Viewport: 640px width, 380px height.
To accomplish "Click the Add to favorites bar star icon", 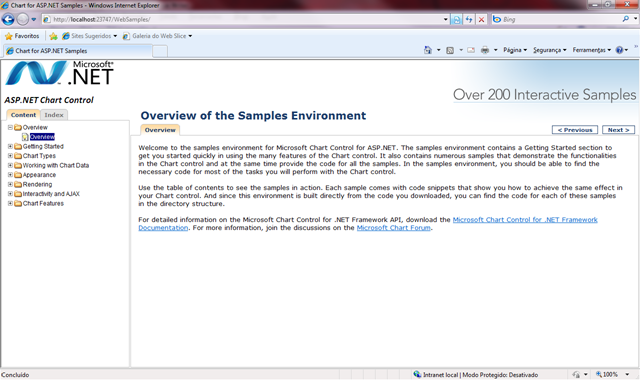I will tap(53, 36).
